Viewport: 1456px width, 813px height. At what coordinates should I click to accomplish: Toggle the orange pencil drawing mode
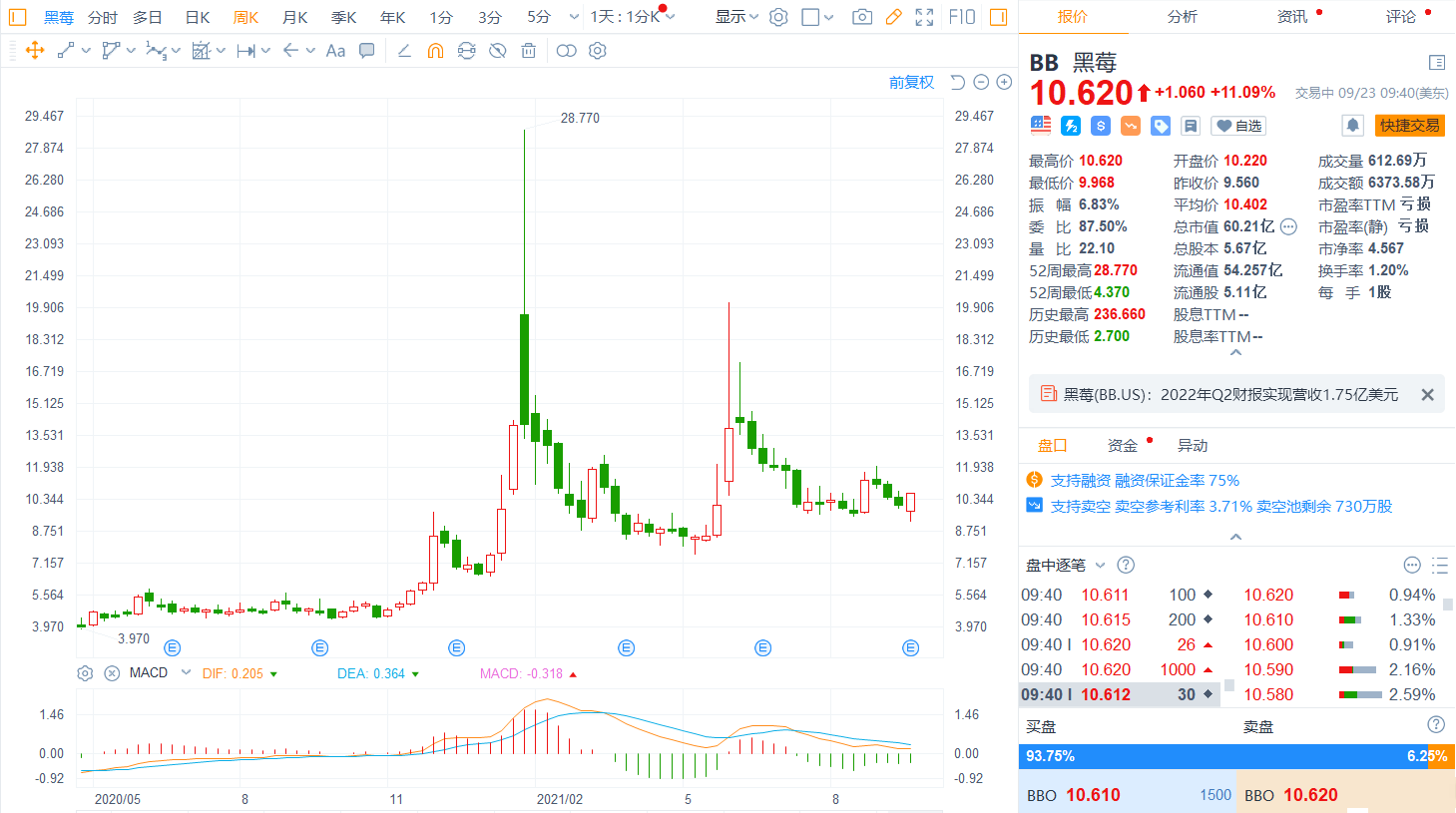pos(893,17)
